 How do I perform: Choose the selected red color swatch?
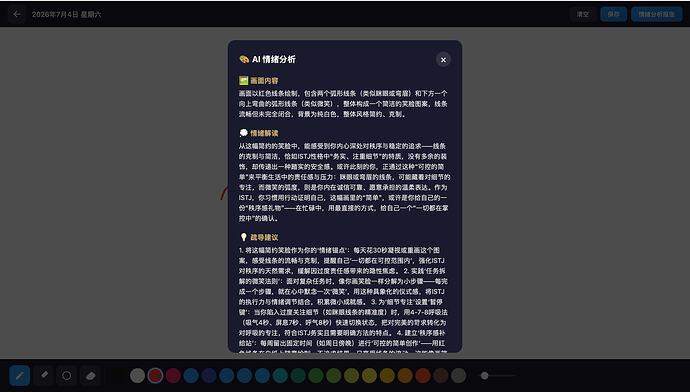pyautogui.click(x=155, y=375)
